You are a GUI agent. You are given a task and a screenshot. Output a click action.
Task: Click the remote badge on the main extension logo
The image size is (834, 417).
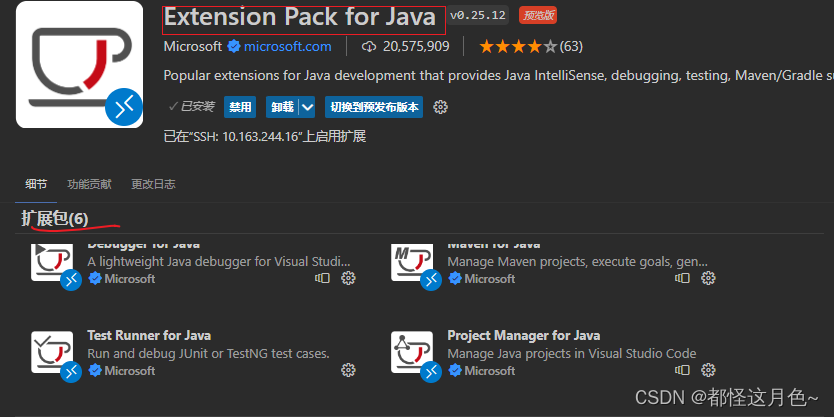click(x=124, y=107)
